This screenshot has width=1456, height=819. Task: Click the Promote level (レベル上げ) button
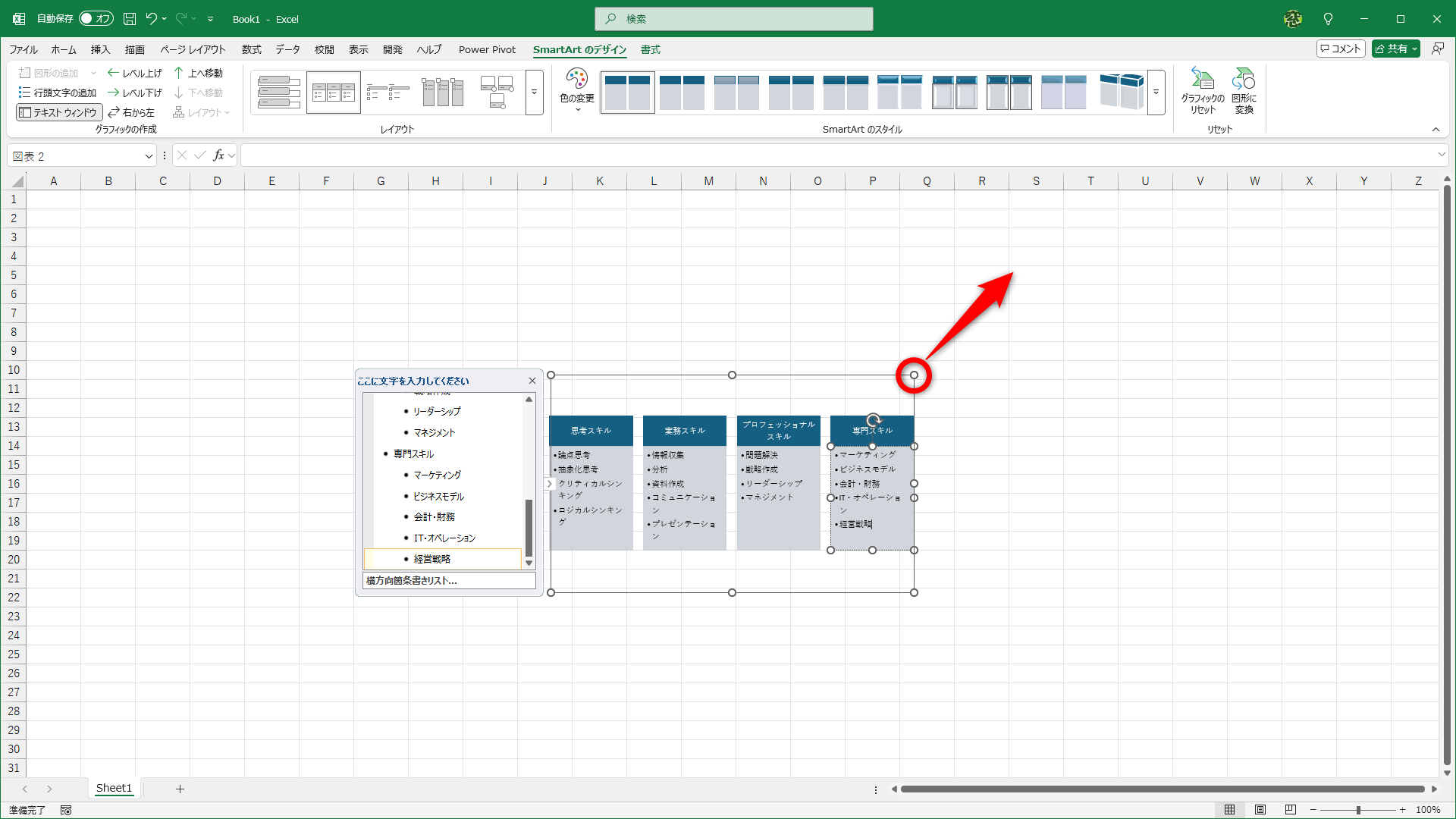(x=135, y=73)
